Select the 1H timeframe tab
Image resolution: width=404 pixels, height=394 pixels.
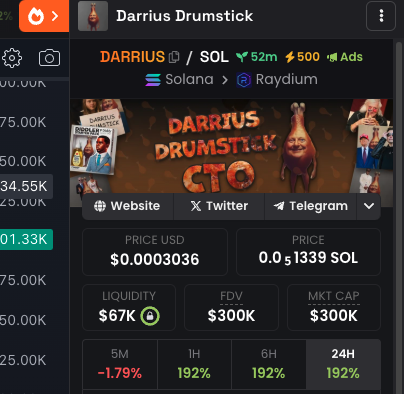tap(194, 364)
